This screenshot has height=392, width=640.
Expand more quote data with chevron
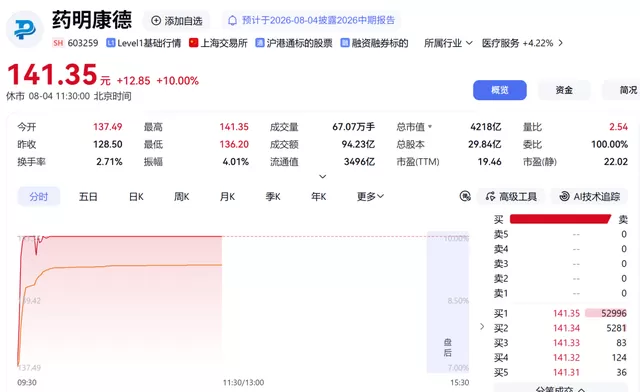pyautogui.click(x=322, y=176)
